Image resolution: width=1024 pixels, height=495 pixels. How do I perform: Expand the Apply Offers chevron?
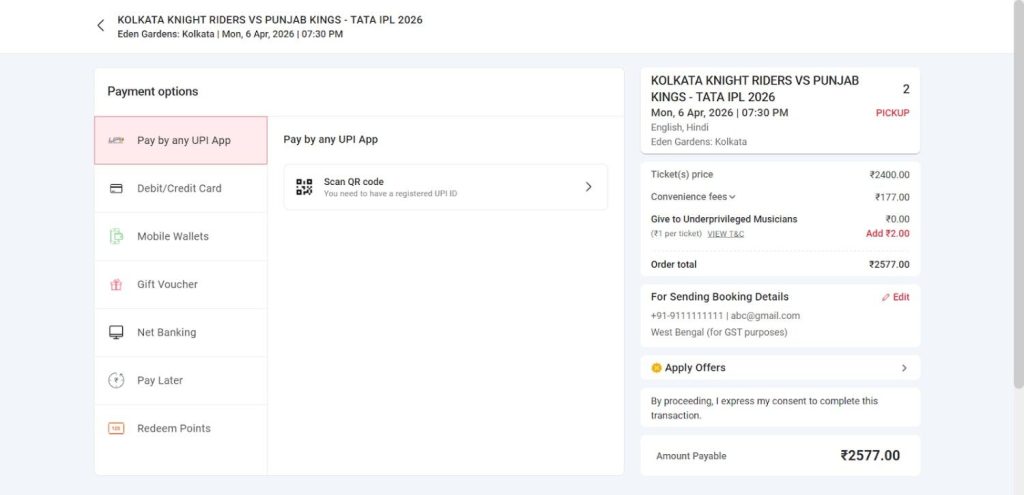904,368
